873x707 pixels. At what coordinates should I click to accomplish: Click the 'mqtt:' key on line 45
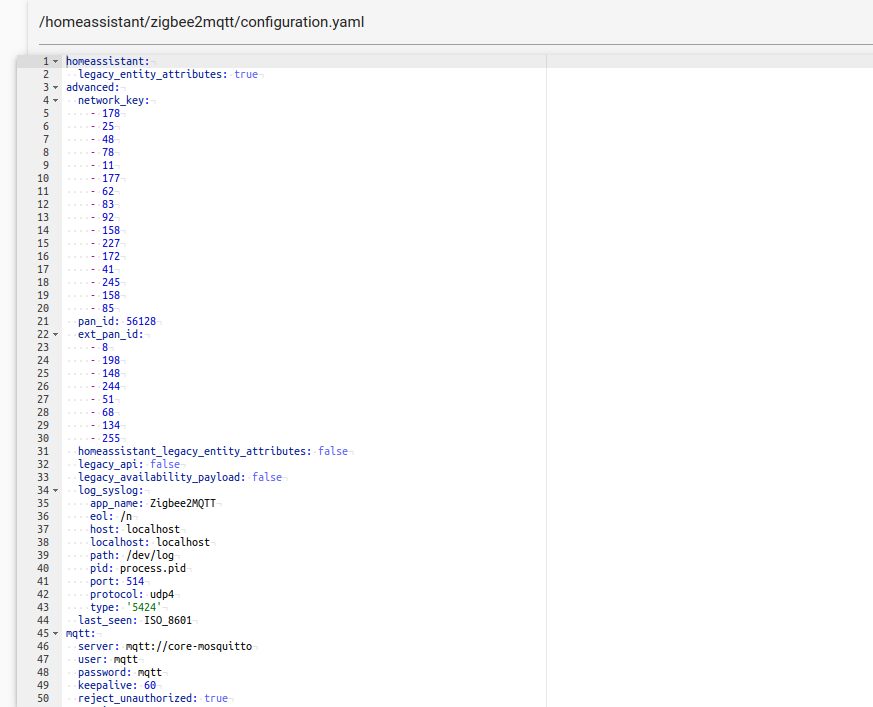(81, 634)
